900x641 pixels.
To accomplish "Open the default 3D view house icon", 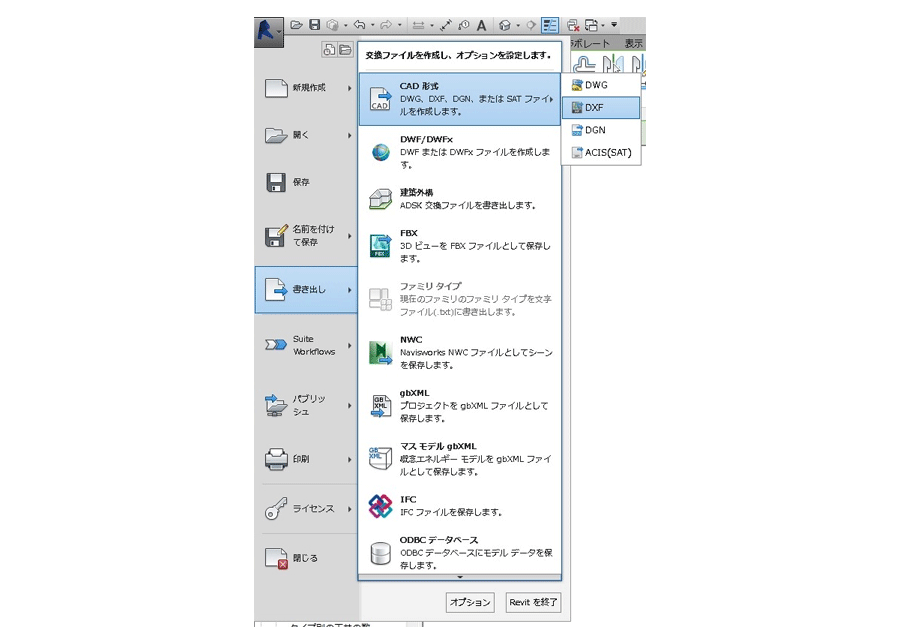I will pos(505,25).
